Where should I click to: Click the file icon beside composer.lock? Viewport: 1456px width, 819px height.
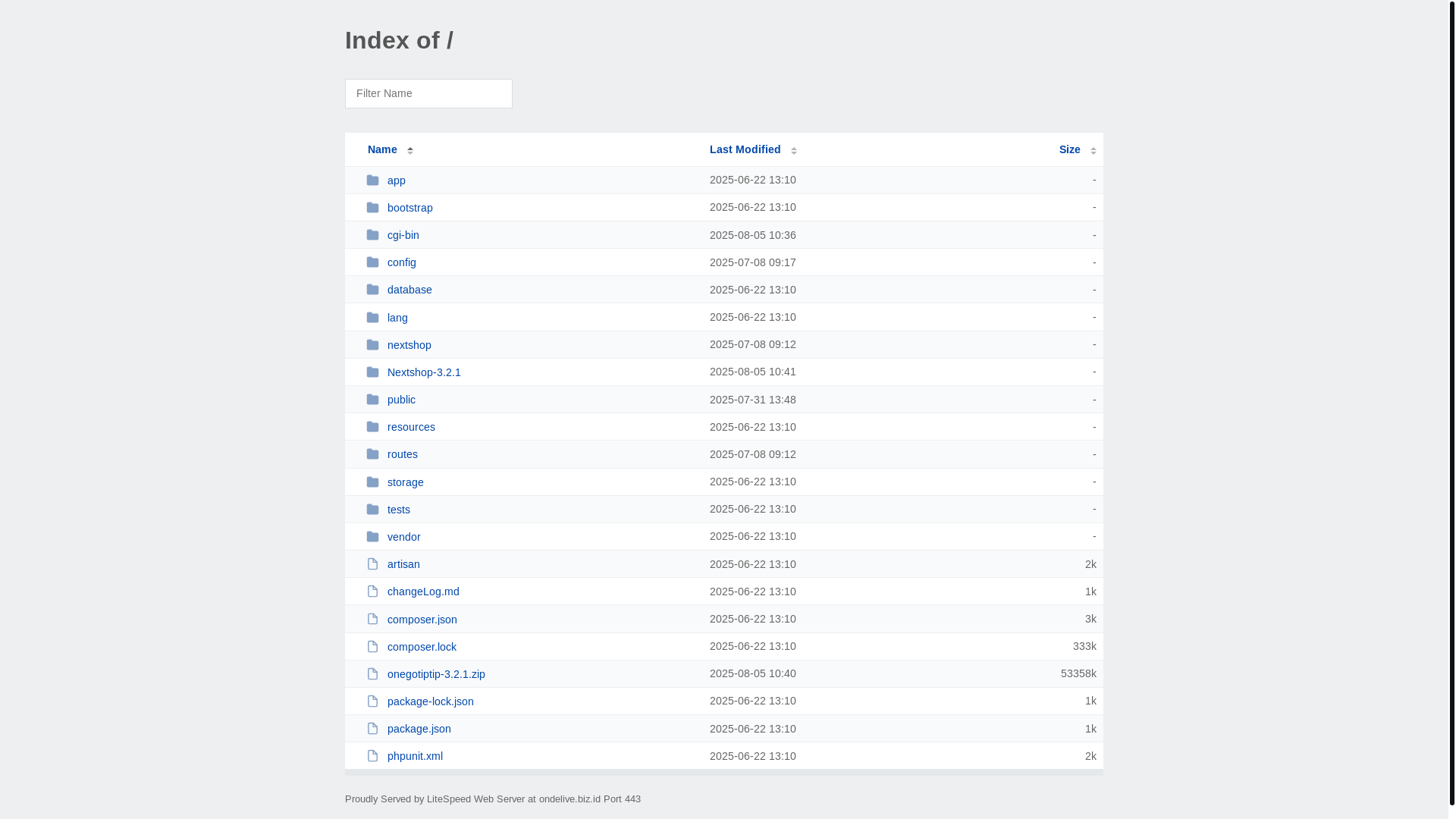coord(372,647)
